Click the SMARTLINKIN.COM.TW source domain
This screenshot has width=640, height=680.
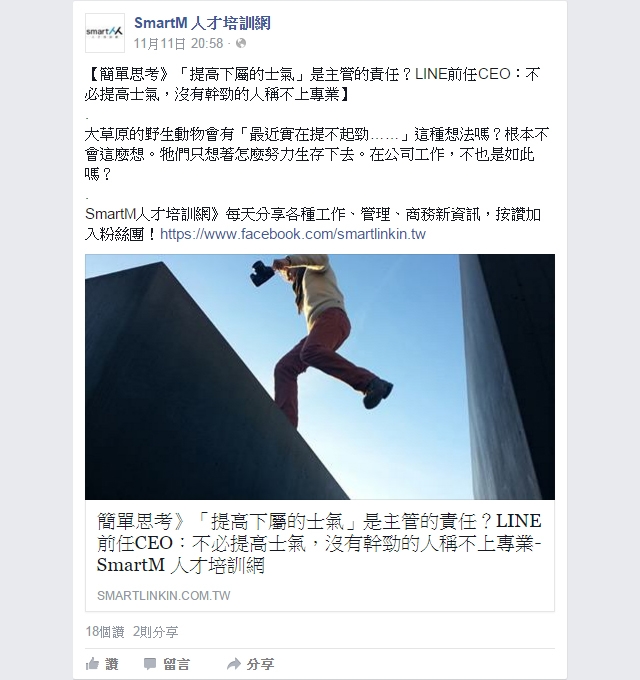163,595
